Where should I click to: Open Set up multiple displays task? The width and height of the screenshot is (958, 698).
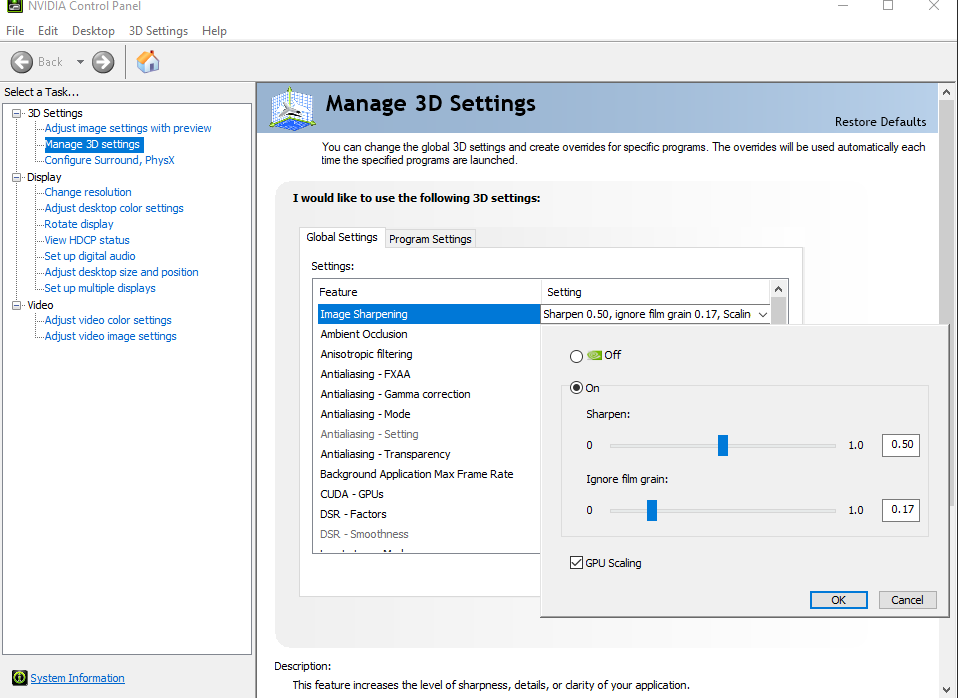(x=100, y=288)
